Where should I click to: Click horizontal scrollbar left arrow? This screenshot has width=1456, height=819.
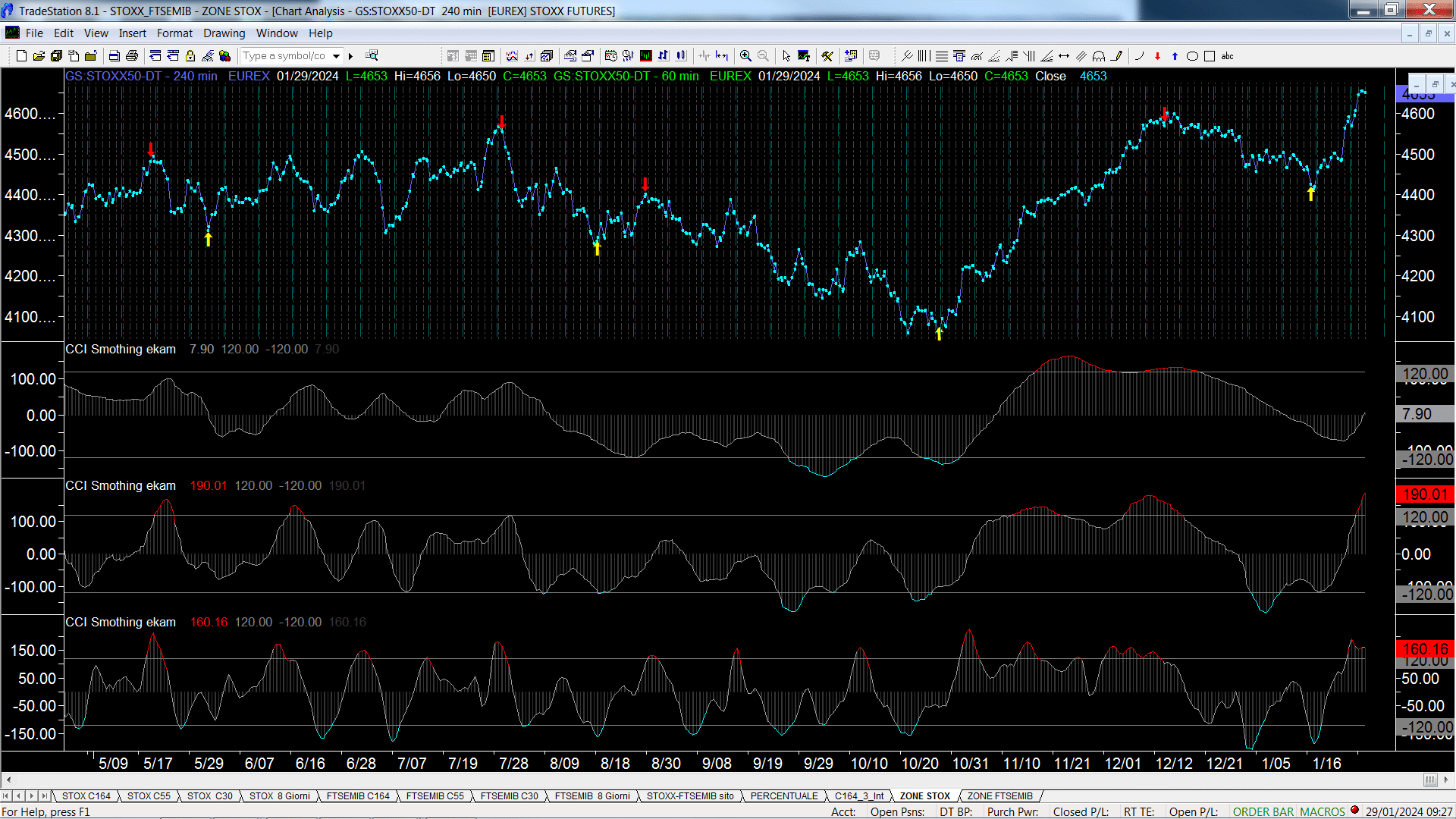(8, 780)
